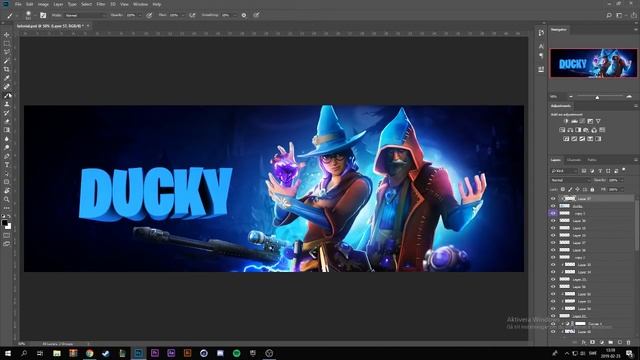Hide the ducky text layer

point(553,206)
